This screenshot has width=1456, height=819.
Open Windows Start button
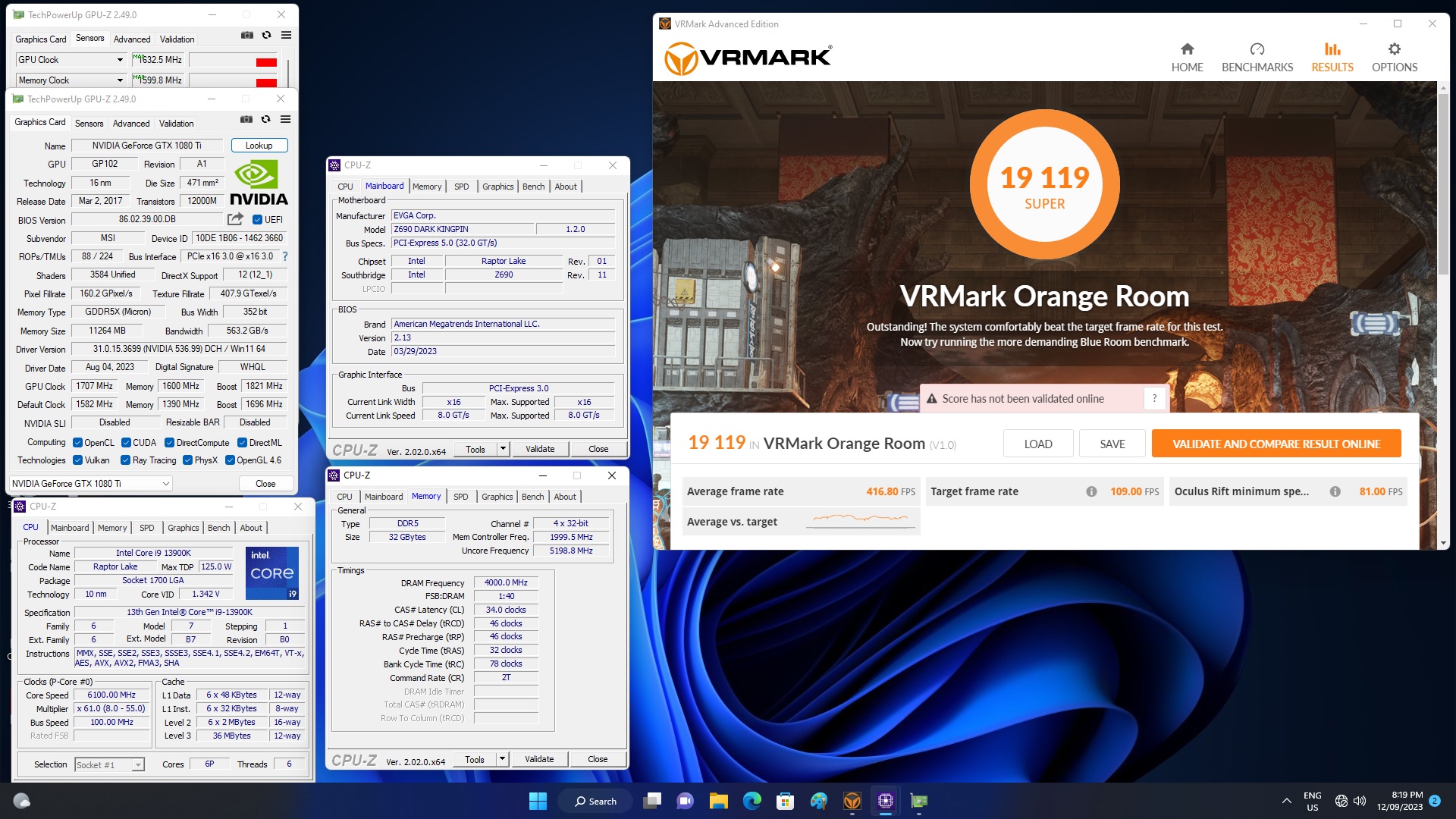[538, 801]
